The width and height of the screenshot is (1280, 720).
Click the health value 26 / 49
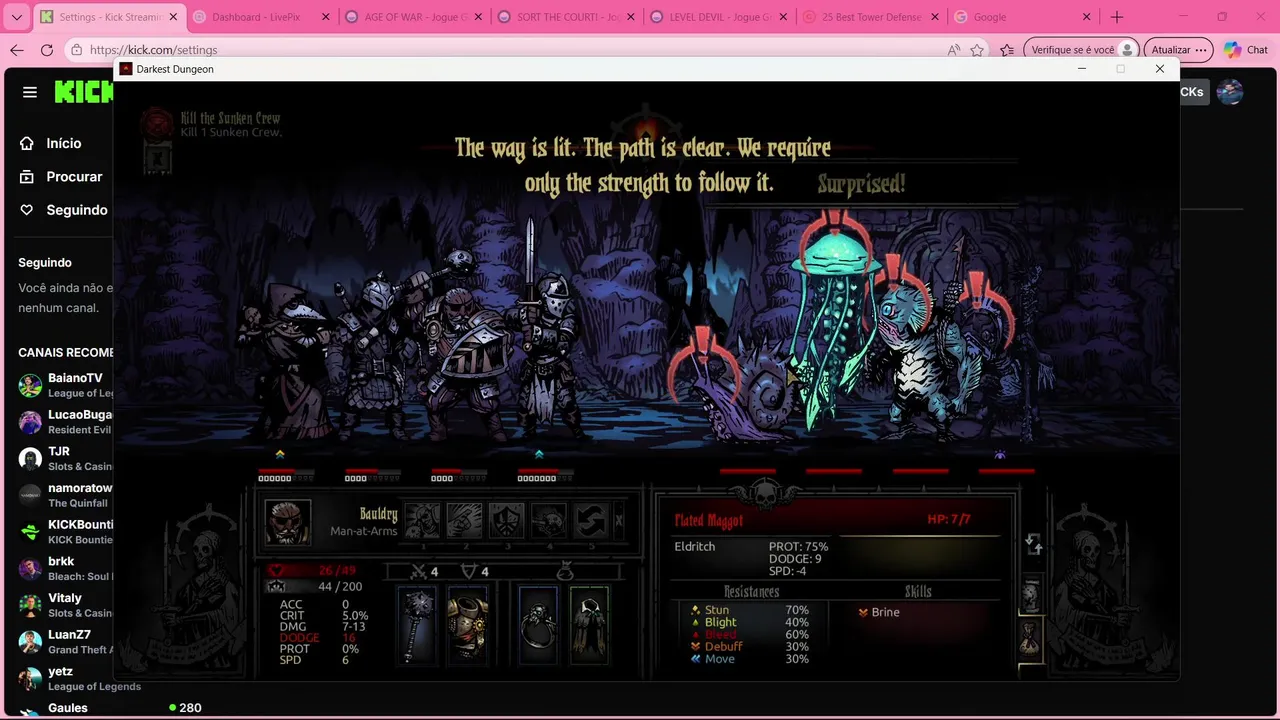tap(337, 571)
